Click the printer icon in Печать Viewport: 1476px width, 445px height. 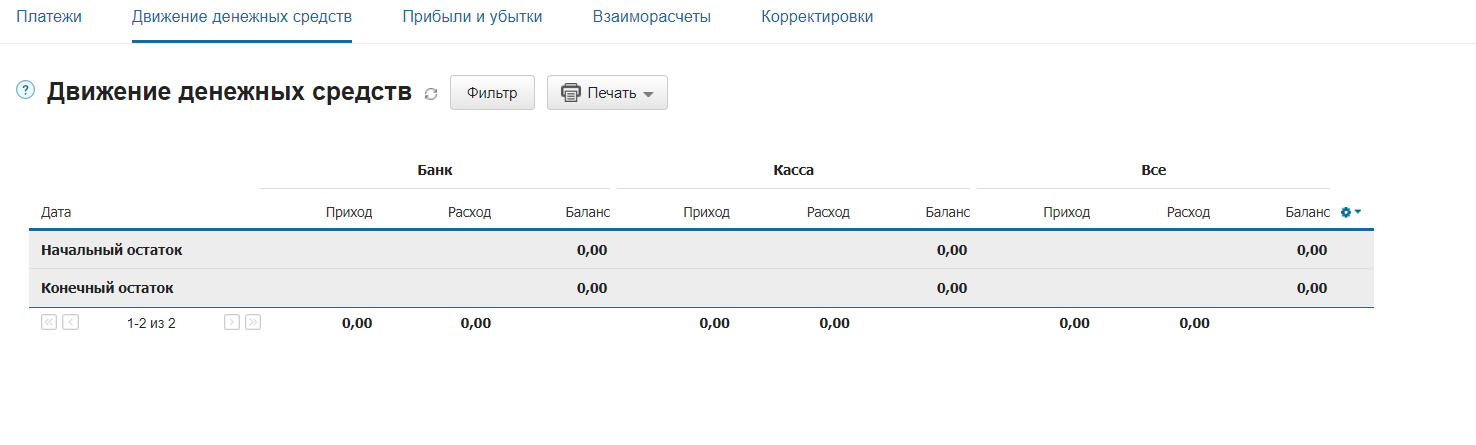pos(571,93)
